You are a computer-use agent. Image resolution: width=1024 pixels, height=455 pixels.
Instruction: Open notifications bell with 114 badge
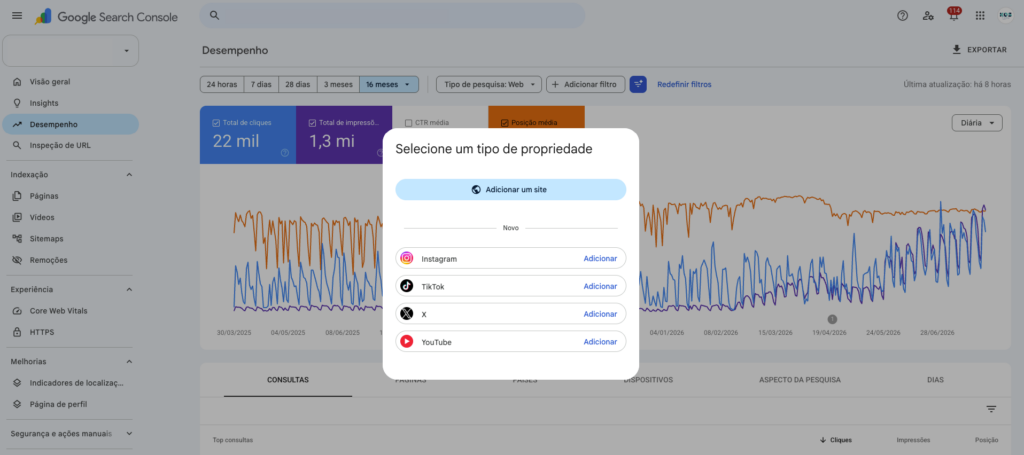954,15
